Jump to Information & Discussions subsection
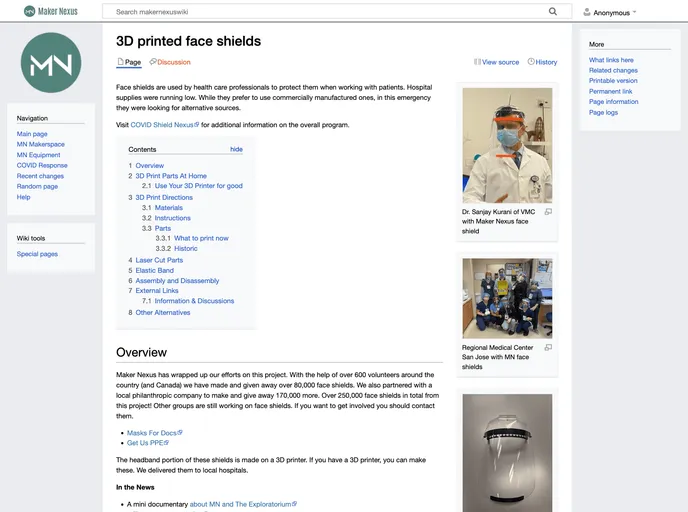Image resolution: width=688 pixels, height=512 pixels. tap(194, 301)
